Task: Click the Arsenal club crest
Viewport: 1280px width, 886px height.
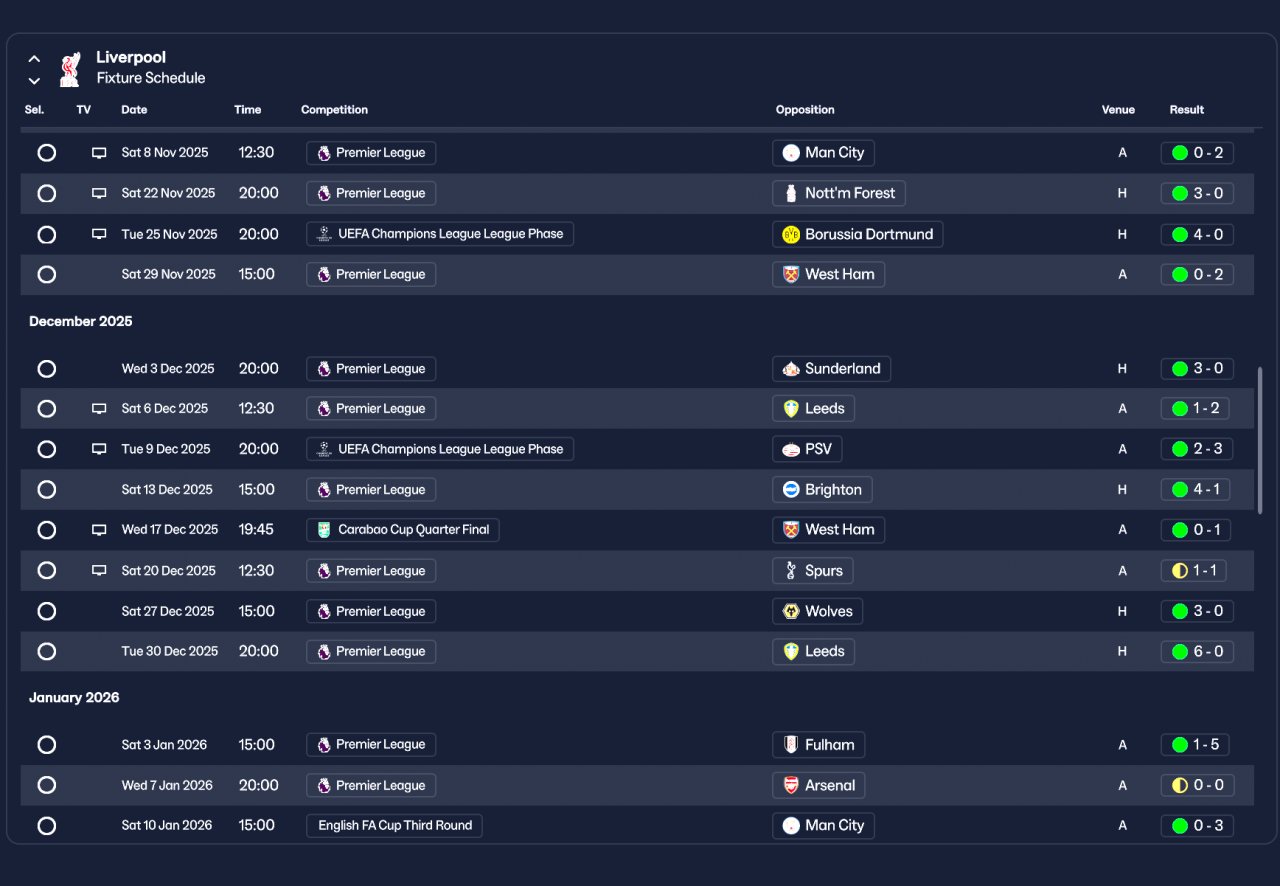Action: click(791, 785)
